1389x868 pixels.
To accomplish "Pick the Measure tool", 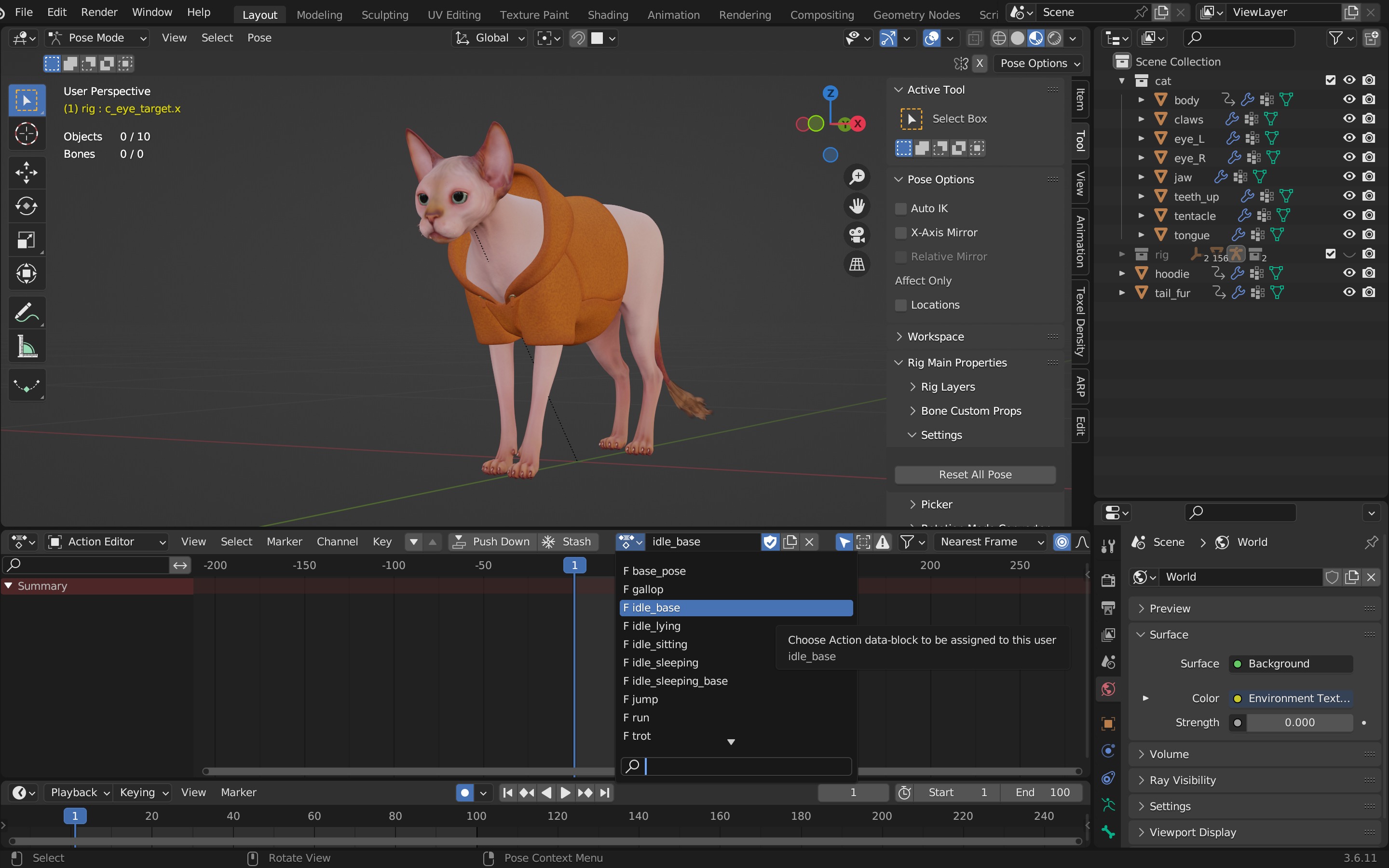I will [x=27, y=347].
